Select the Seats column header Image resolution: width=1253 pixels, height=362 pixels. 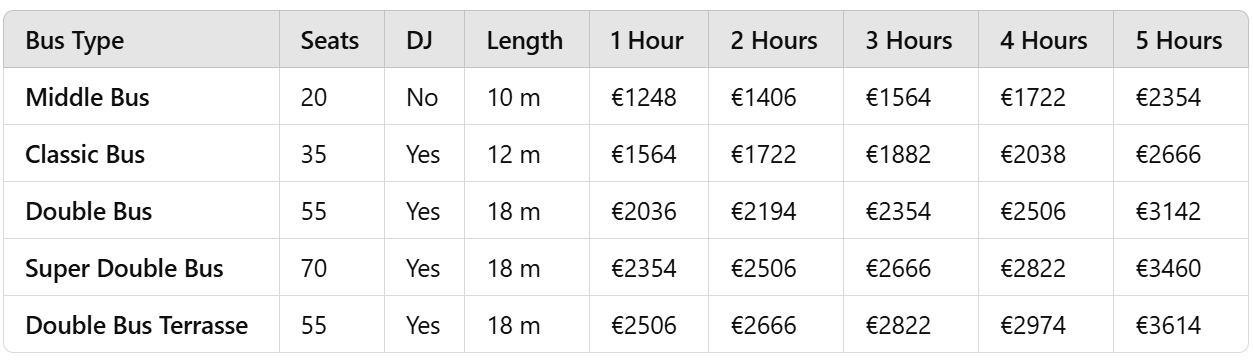(329, 41)
